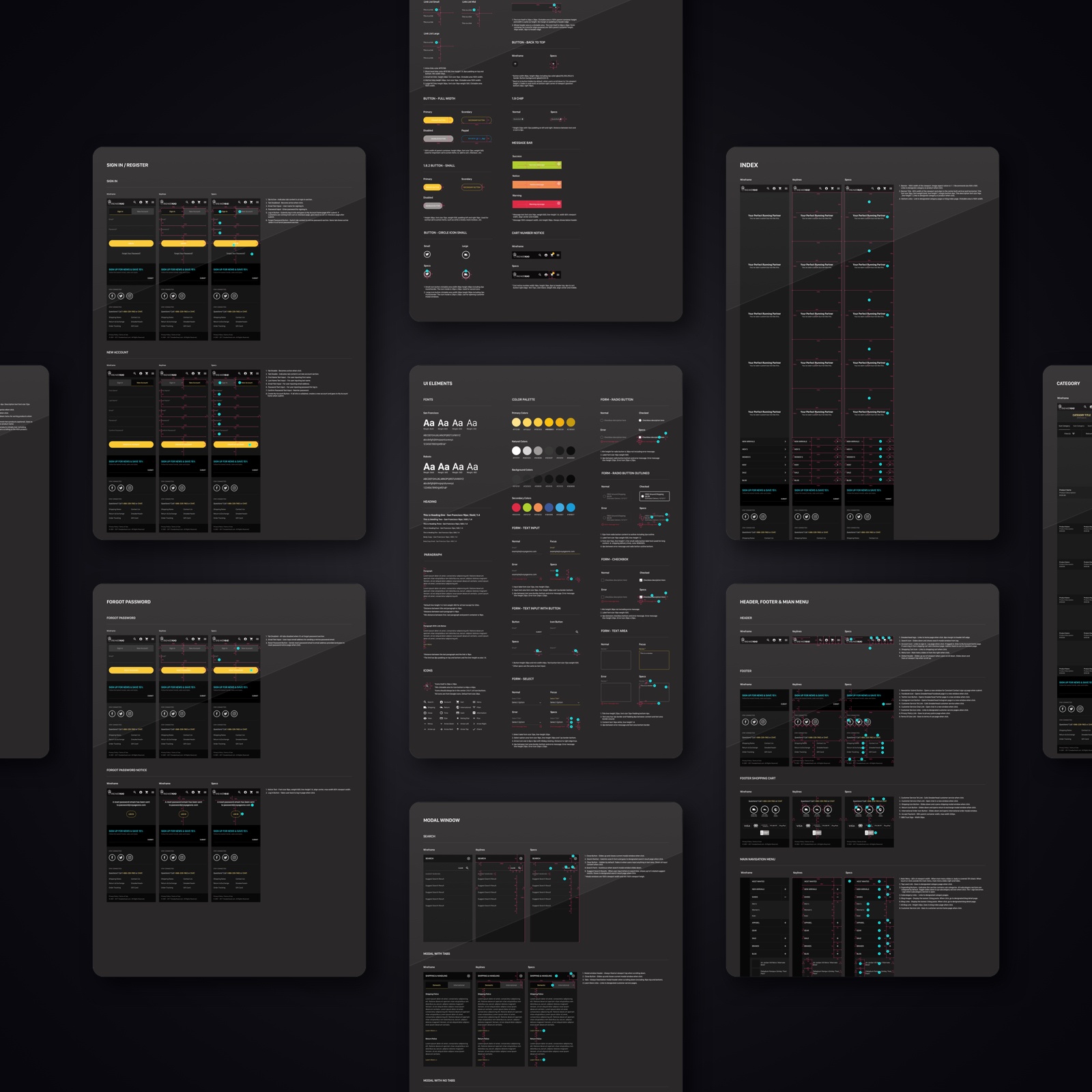The image size is (1092, 1092).
Task: Click Time clock icon in icons list
Action: (442, 713)
